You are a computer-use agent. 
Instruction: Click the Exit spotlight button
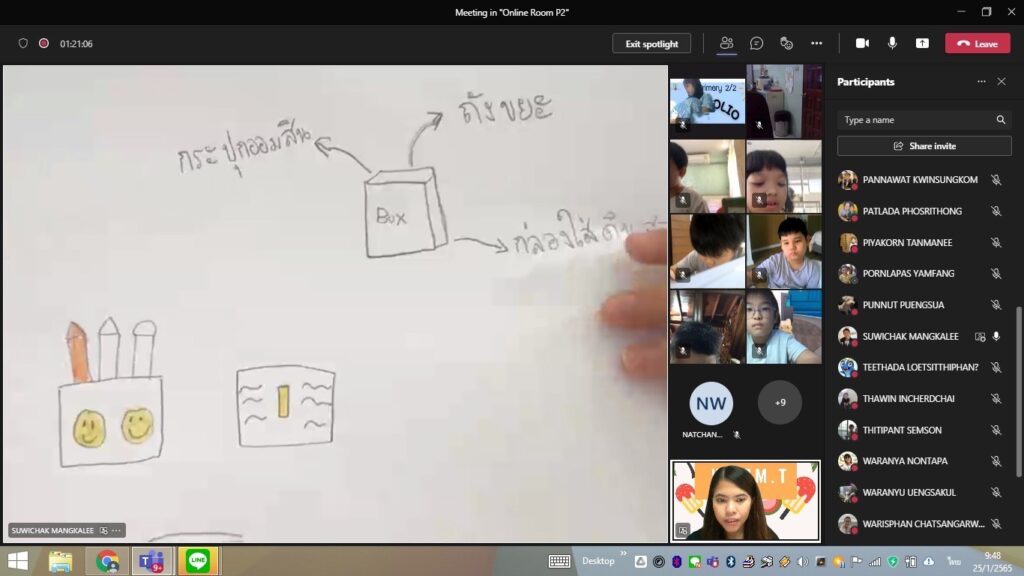[x=651, y=44]
